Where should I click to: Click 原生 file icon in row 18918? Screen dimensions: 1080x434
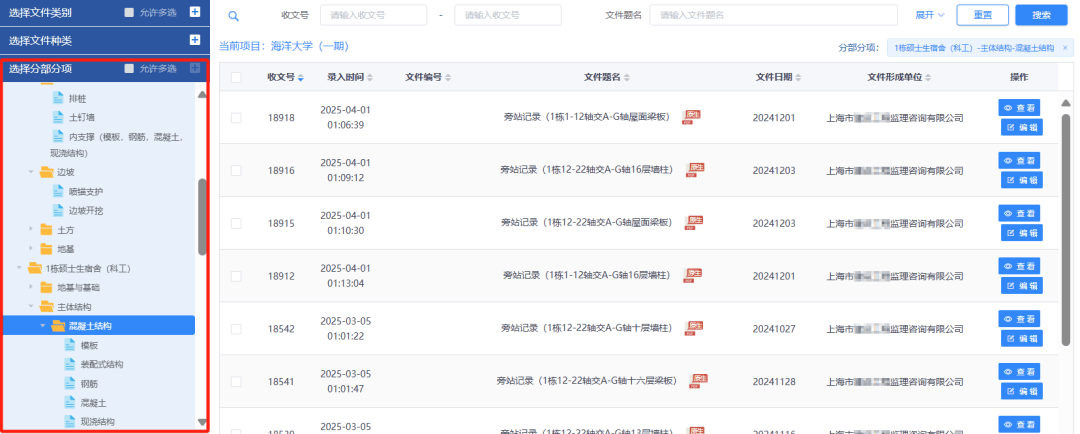(x=692, y=117)
